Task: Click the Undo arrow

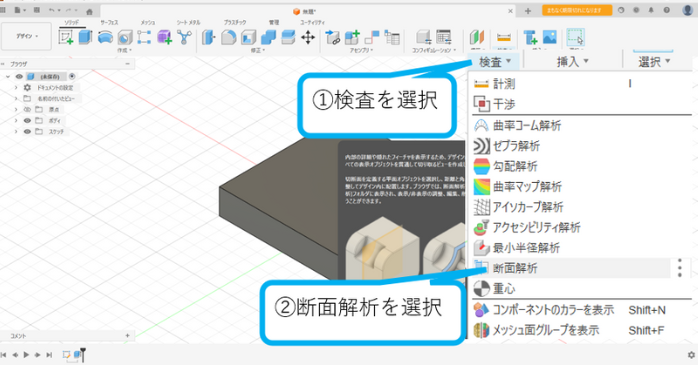Action: coord(52,10)
